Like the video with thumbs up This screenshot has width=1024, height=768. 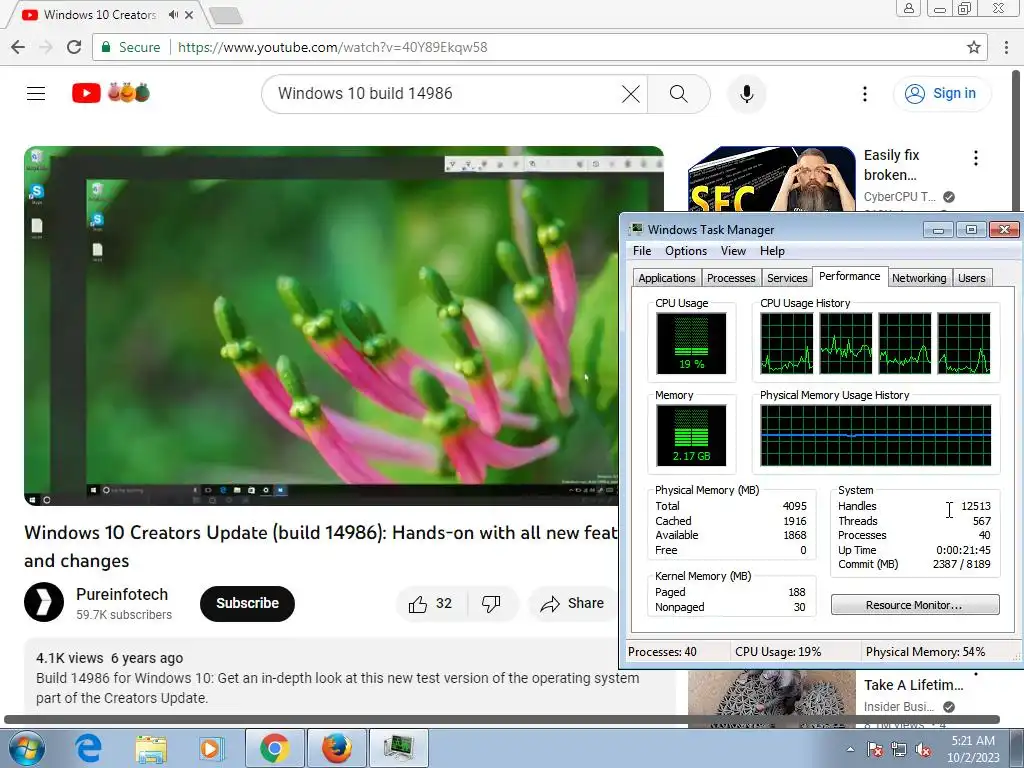click(430, 603)
